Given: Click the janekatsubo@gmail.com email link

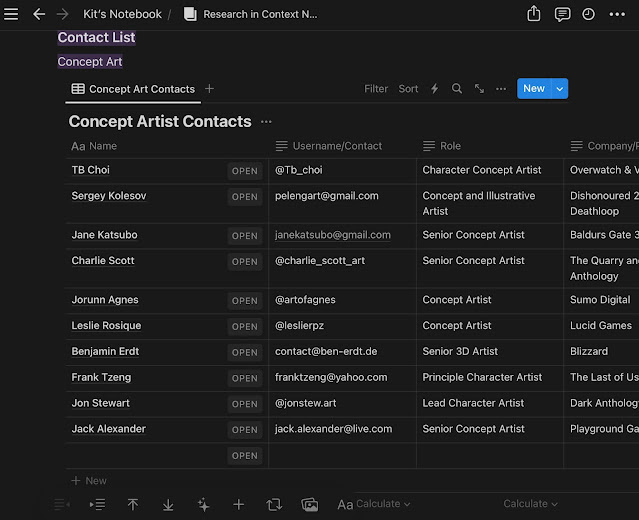Looking at the screenshot, I should click(x=333, y=235).
